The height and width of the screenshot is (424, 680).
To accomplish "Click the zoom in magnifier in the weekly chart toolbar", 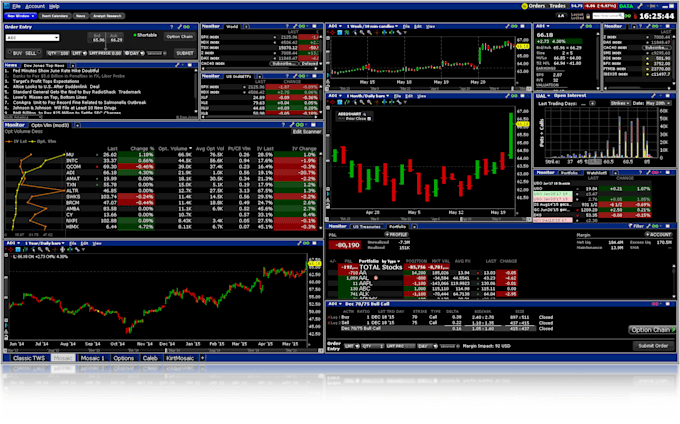I will click(362, 33).
